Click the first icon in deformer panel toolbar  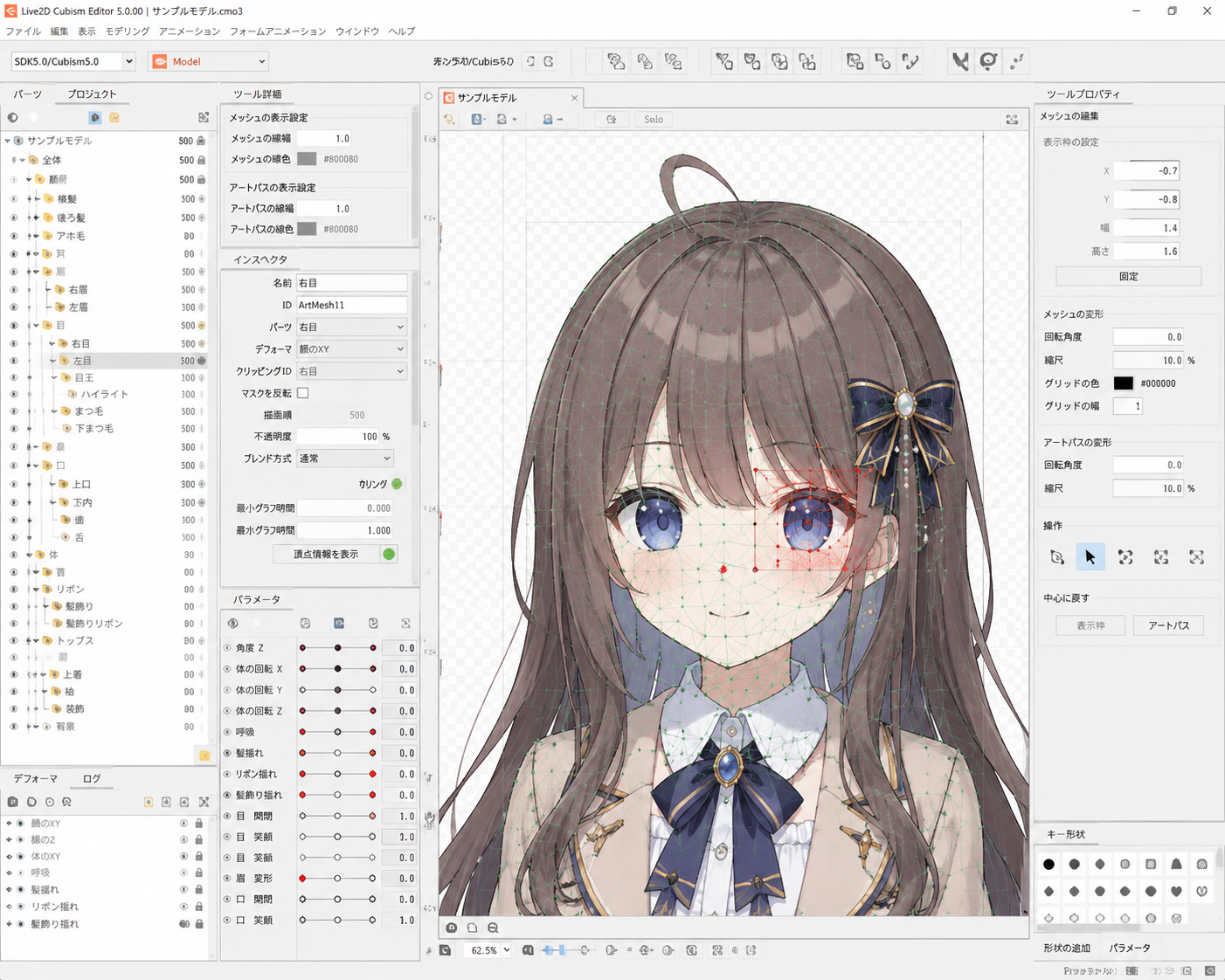13,802
